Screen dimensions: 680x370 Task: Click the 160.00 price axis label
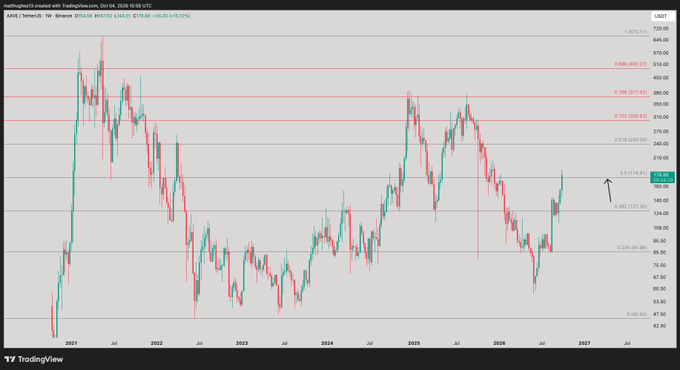click(x=661, y=187)
